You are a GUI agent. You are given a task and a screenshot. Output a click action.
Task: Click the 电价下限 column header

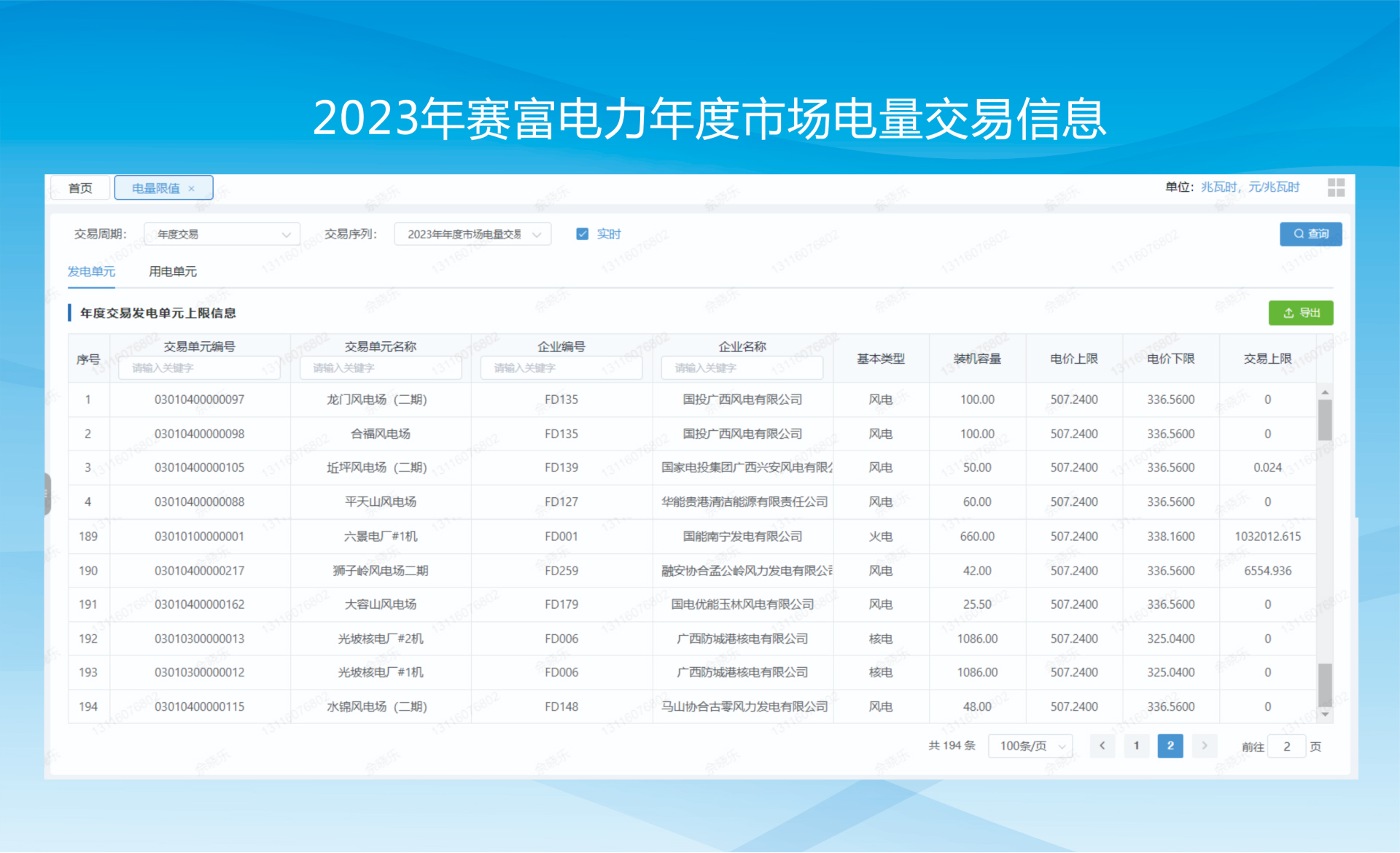1170,359
